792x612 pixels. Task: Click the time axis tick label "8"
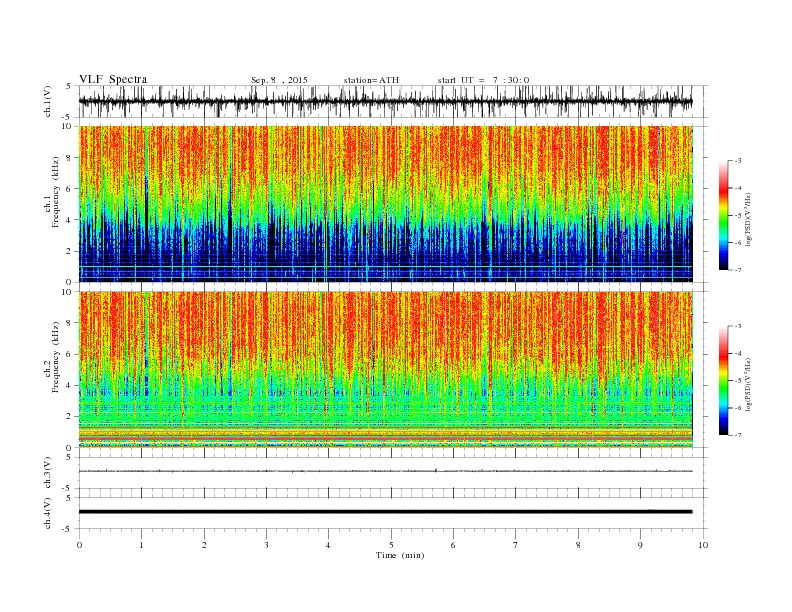tap(578, 545)
